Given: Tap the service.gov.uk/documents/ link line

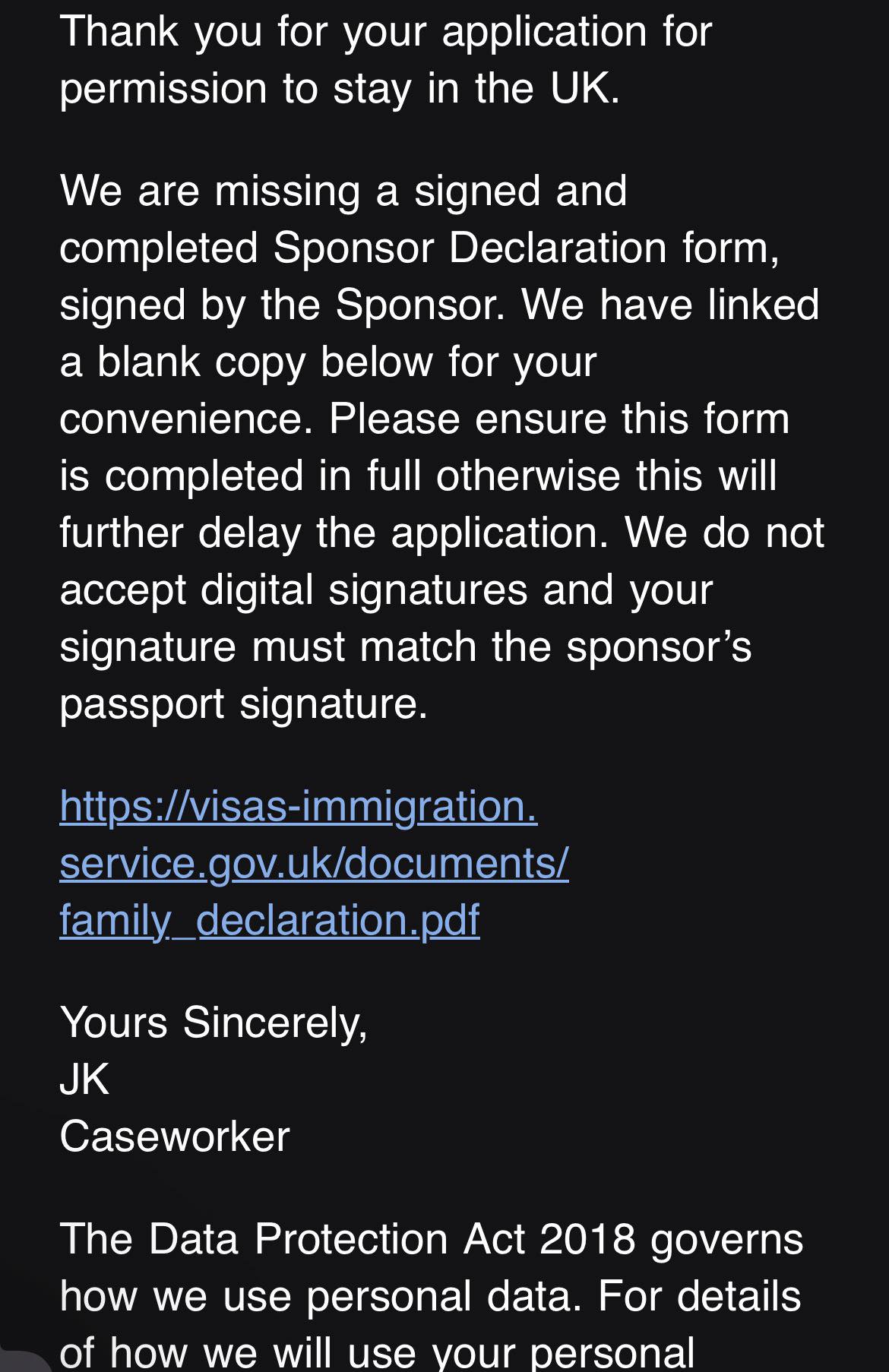Looking at the screenshot, I should [314, 863].
